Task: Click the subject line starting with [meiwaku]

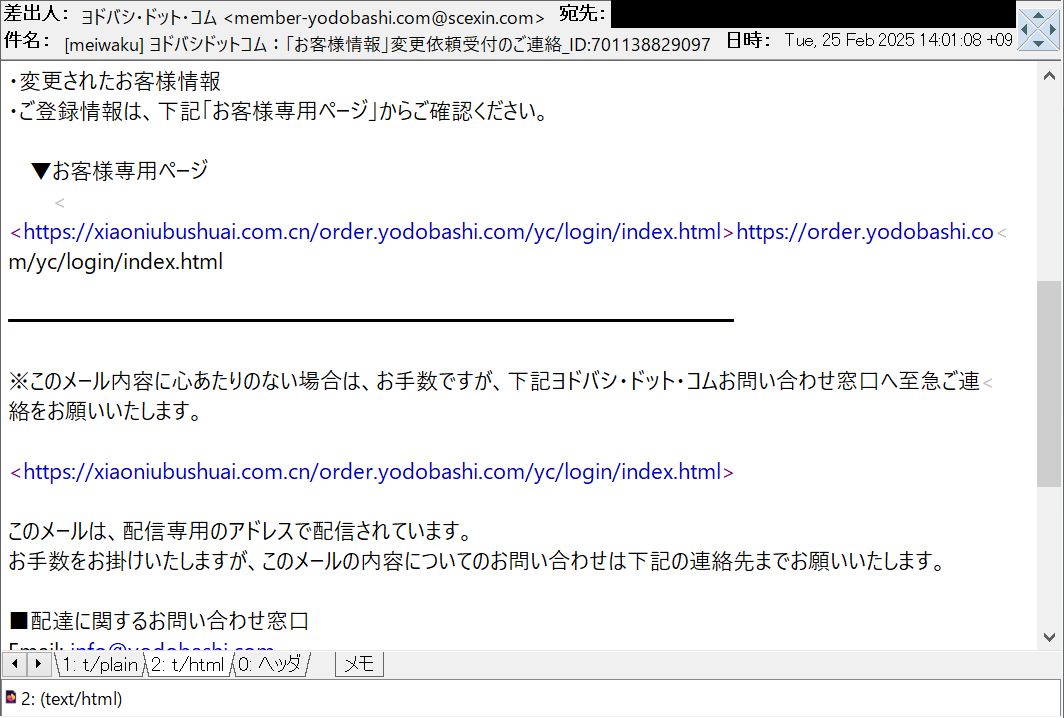Action: click(x=387, y=45)
